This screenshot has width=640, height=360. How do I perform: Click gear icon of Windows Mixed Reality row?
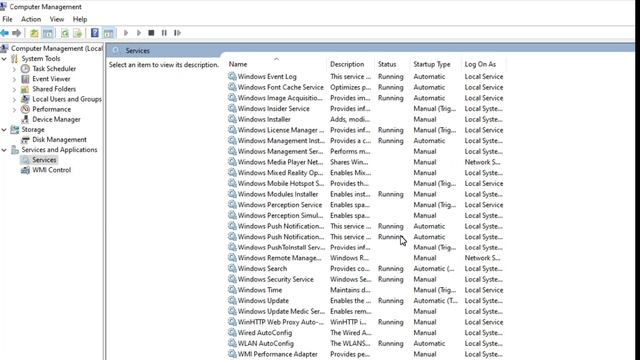pos(232,173)
